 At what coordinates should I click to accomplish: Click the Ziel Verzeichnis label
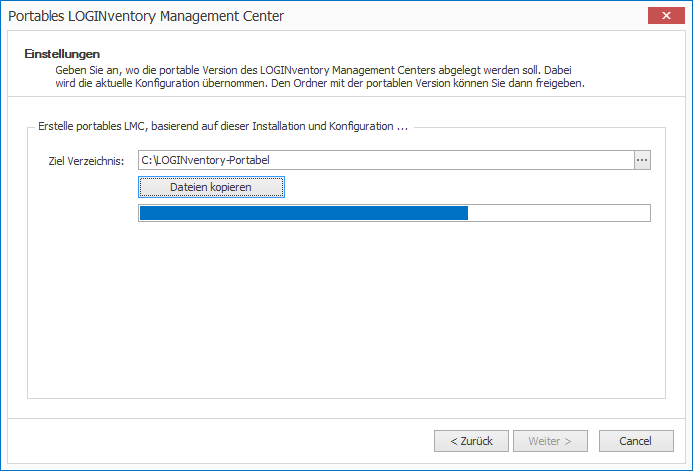(x=86, y=161)
